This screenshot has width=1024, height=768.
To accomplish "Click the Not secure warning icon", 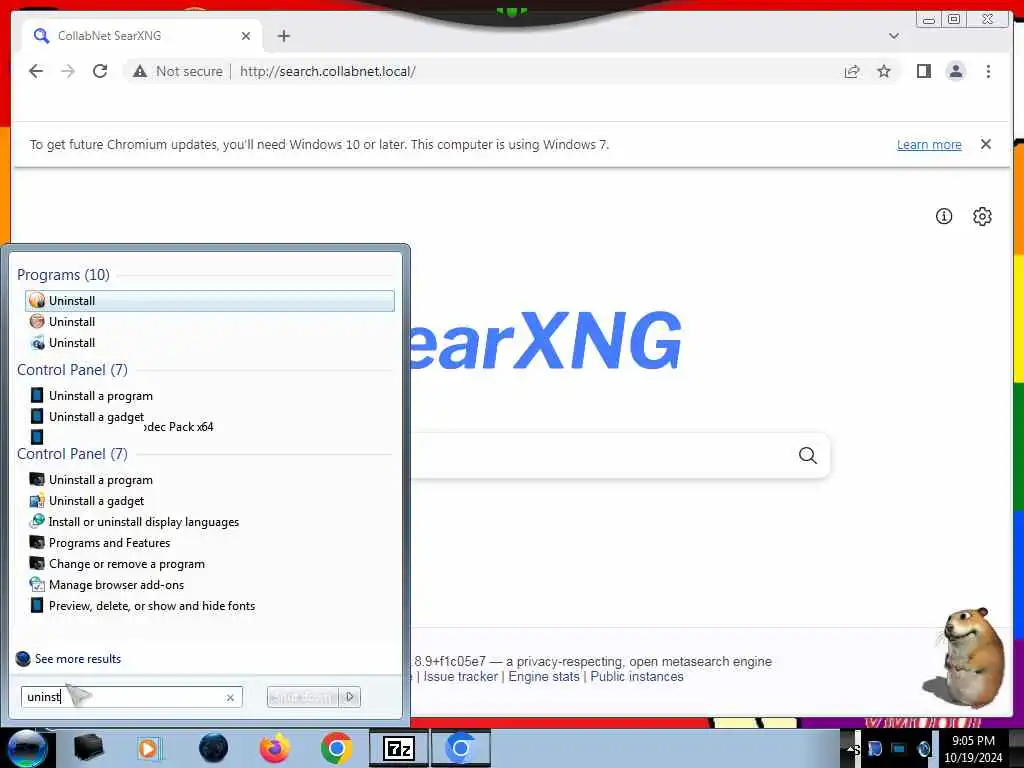I will (x=140, y=71).
